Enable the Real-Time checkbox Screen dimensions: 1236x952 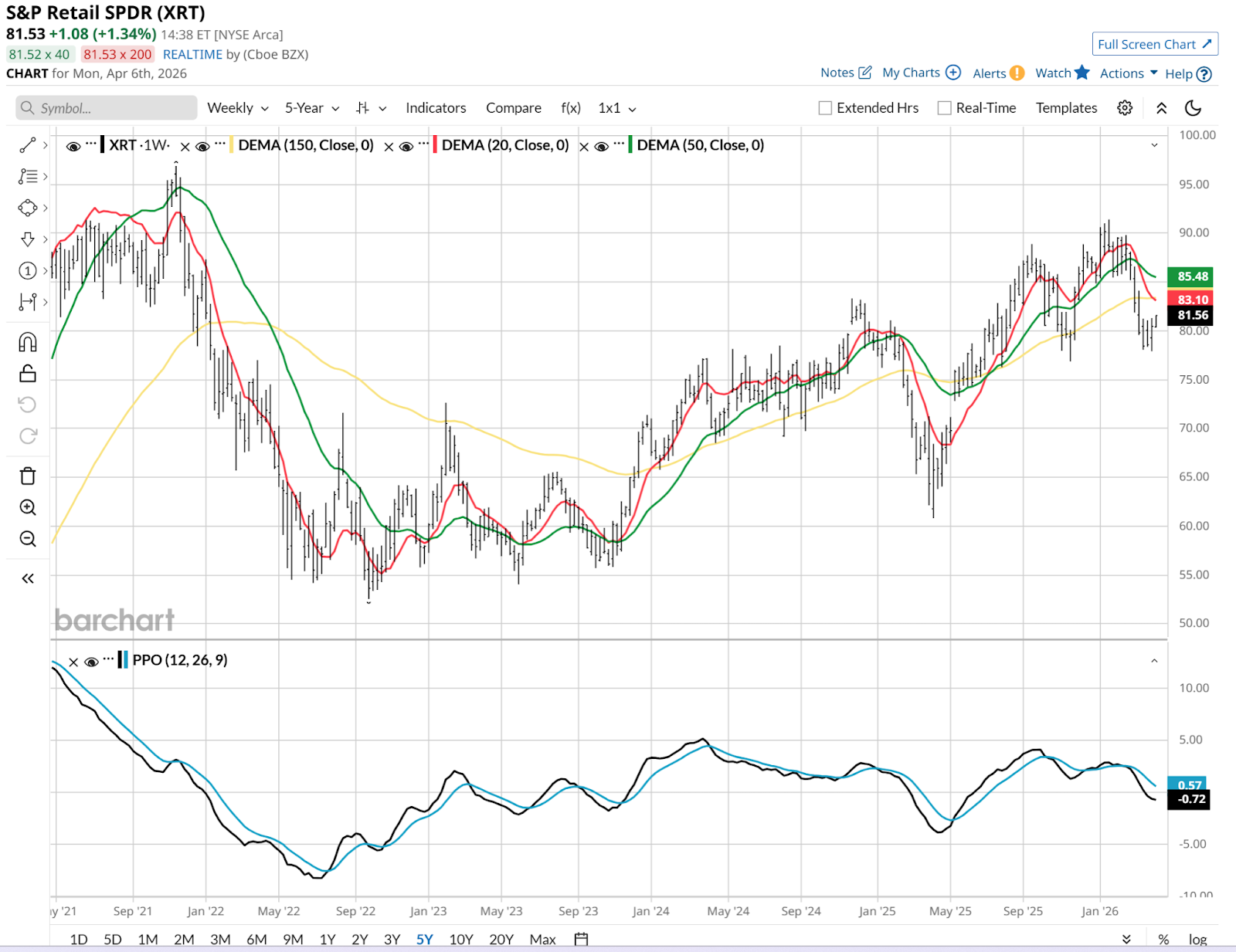tap(944, 108)
